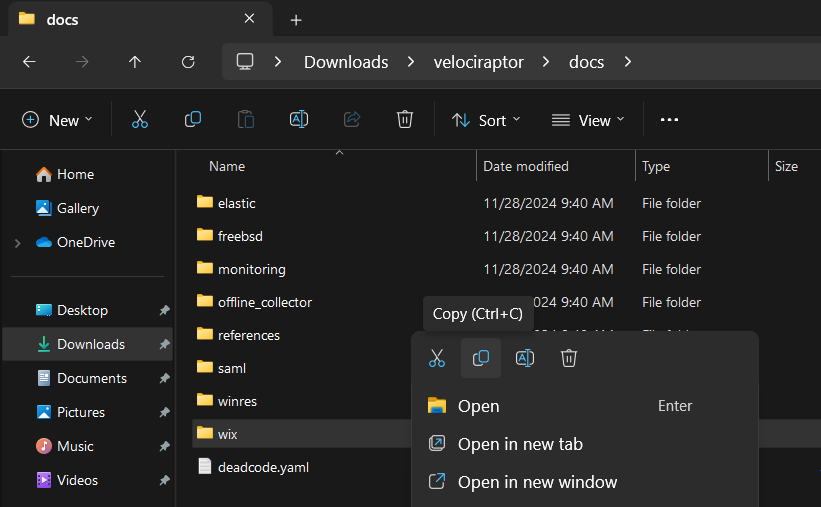Click the Copy icon in the toolbar
Screen dimensions: 821x507
click(x=193, y=120)
